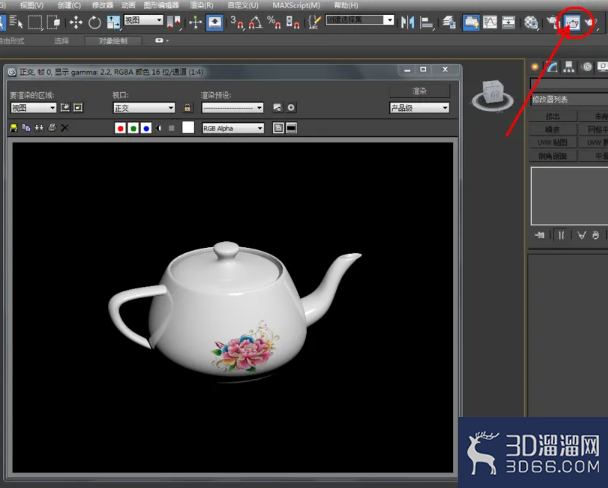Toggle the Graphite ribbon icon
608x488 pixels.
click(471, 22)
